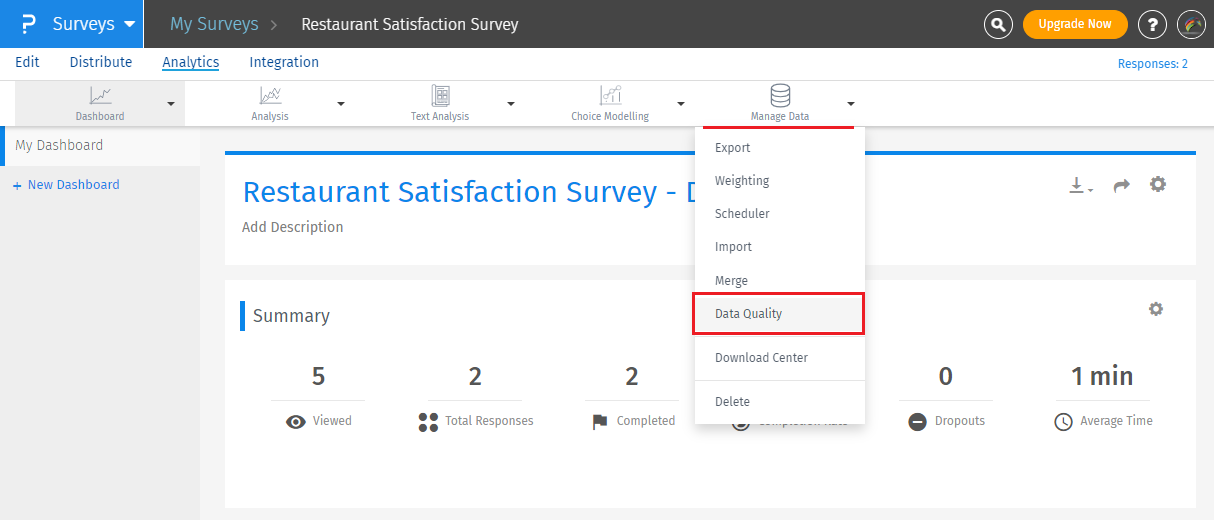Open the Dashboard chart icon
This screenshot has width=1214, height=520.
point(100,96)
